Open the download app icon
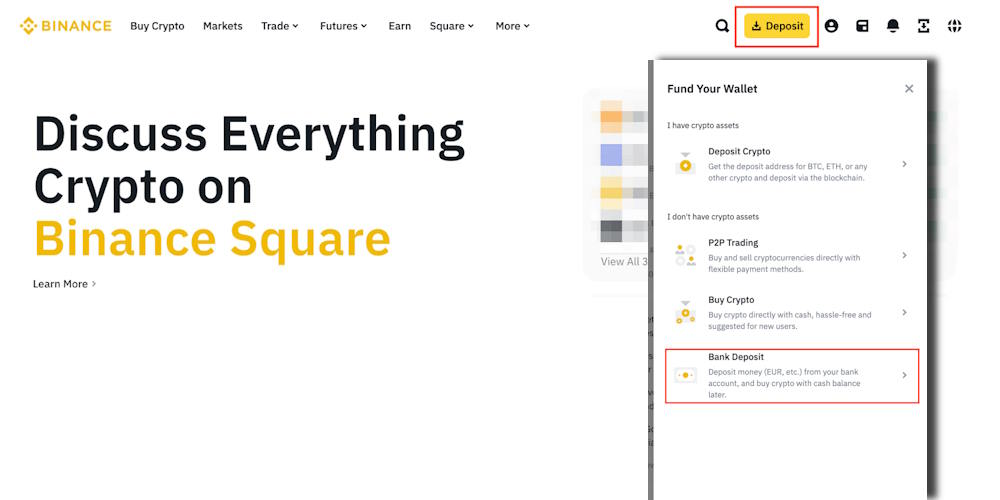 click(923, 26)
